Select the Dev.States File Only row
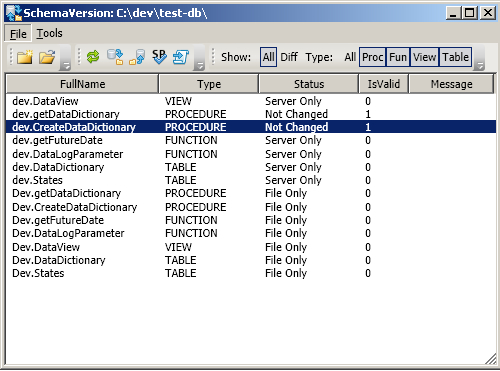 tap(251, 273)
